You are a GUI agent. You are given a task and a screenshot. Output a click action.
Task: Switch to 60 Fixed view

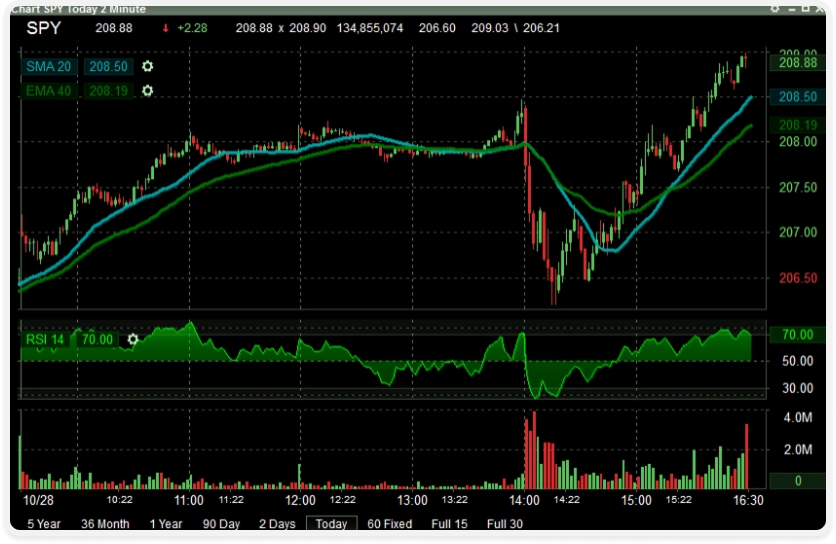[390, 524]
